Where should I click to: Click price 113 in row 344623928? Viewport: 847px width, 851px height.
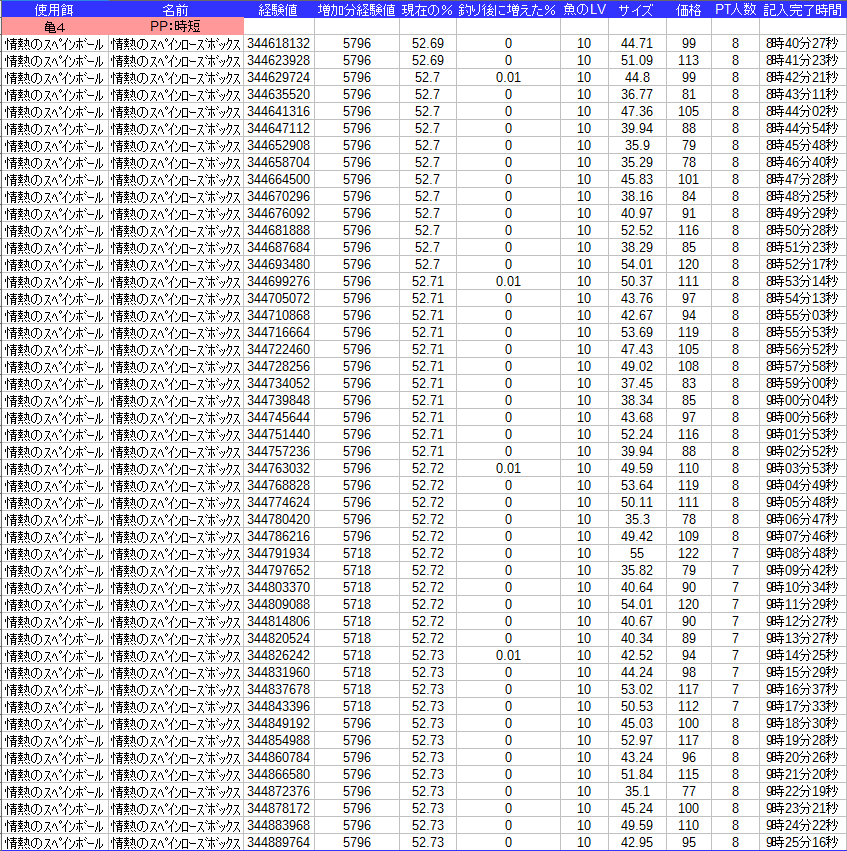(689, 60)
